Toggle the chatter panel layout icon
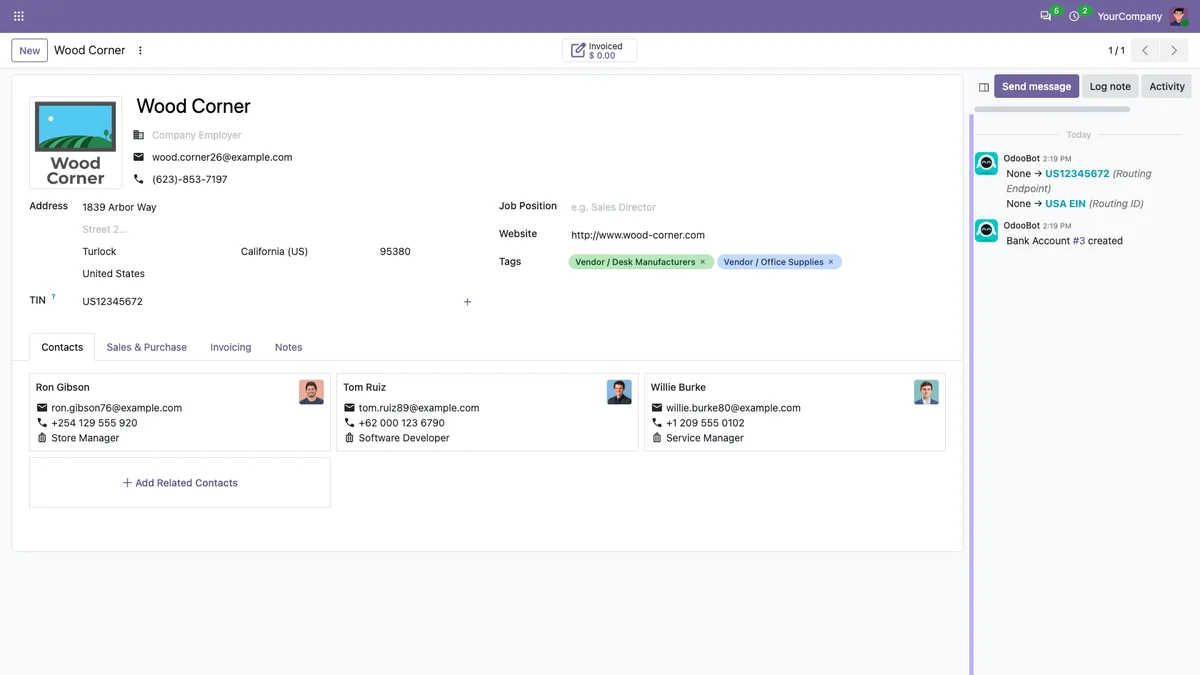Screen dimensions: 1200x675 [x=984, y=87]
